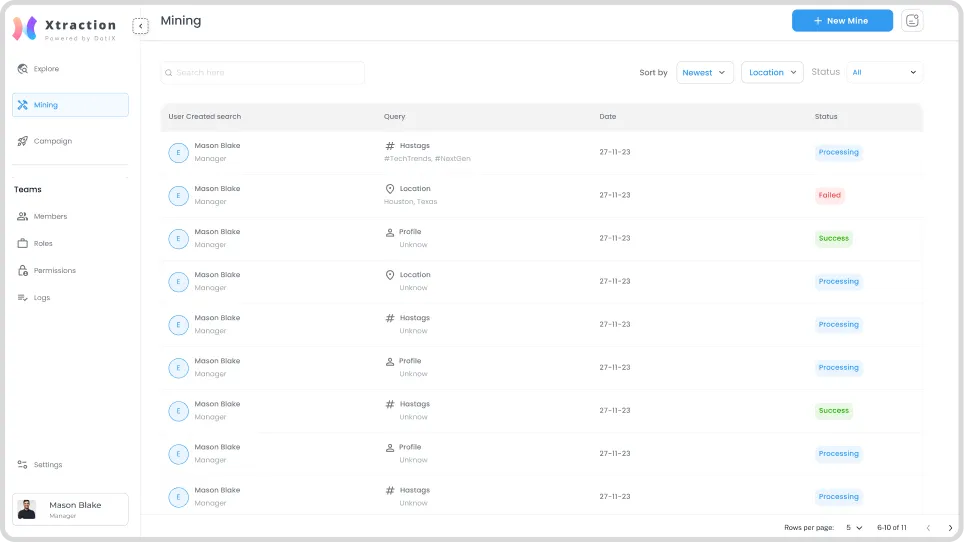Click the Campaign rocket icon
The height and width of the screenshot is (542, 964).
pyautogui.click(x=23, y=141)
